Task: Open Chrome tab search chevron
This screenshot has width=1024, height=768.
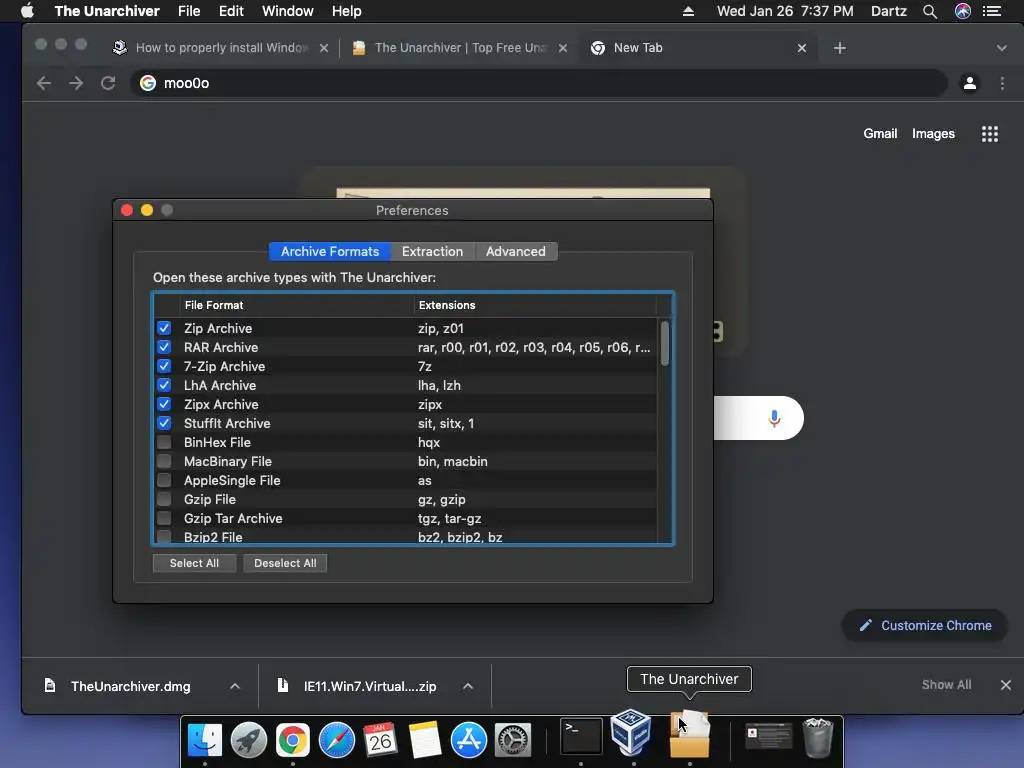Action: [x=1002, y=48]
